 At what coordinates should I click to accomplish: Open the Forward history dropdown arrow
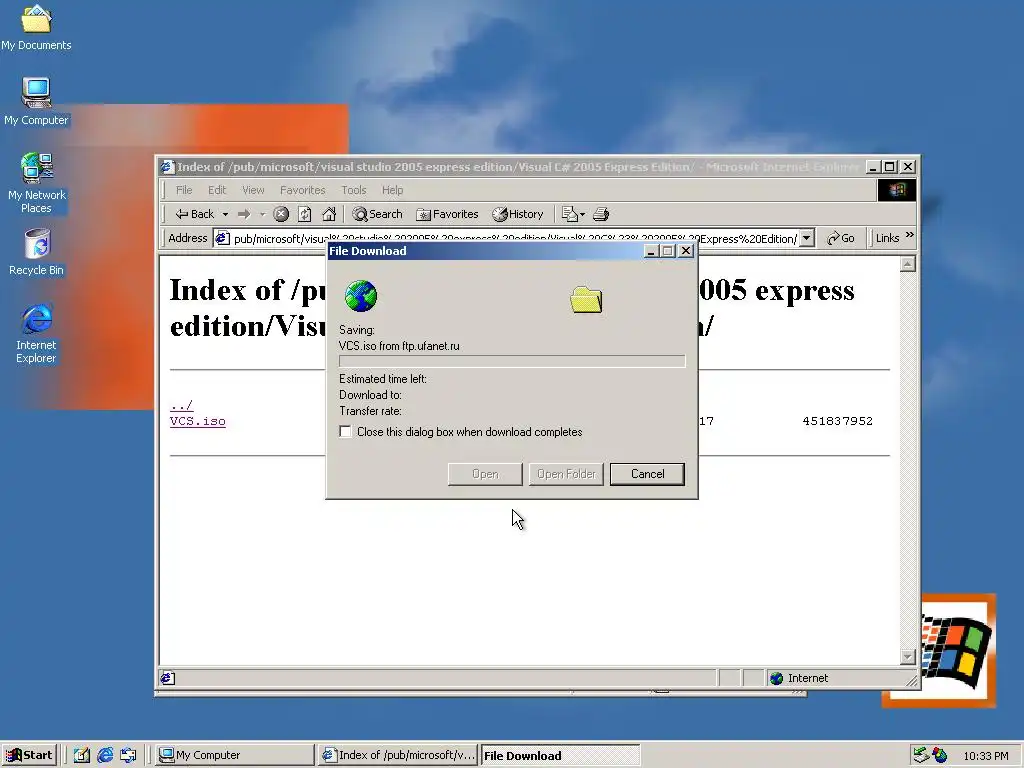click(263, 214)
